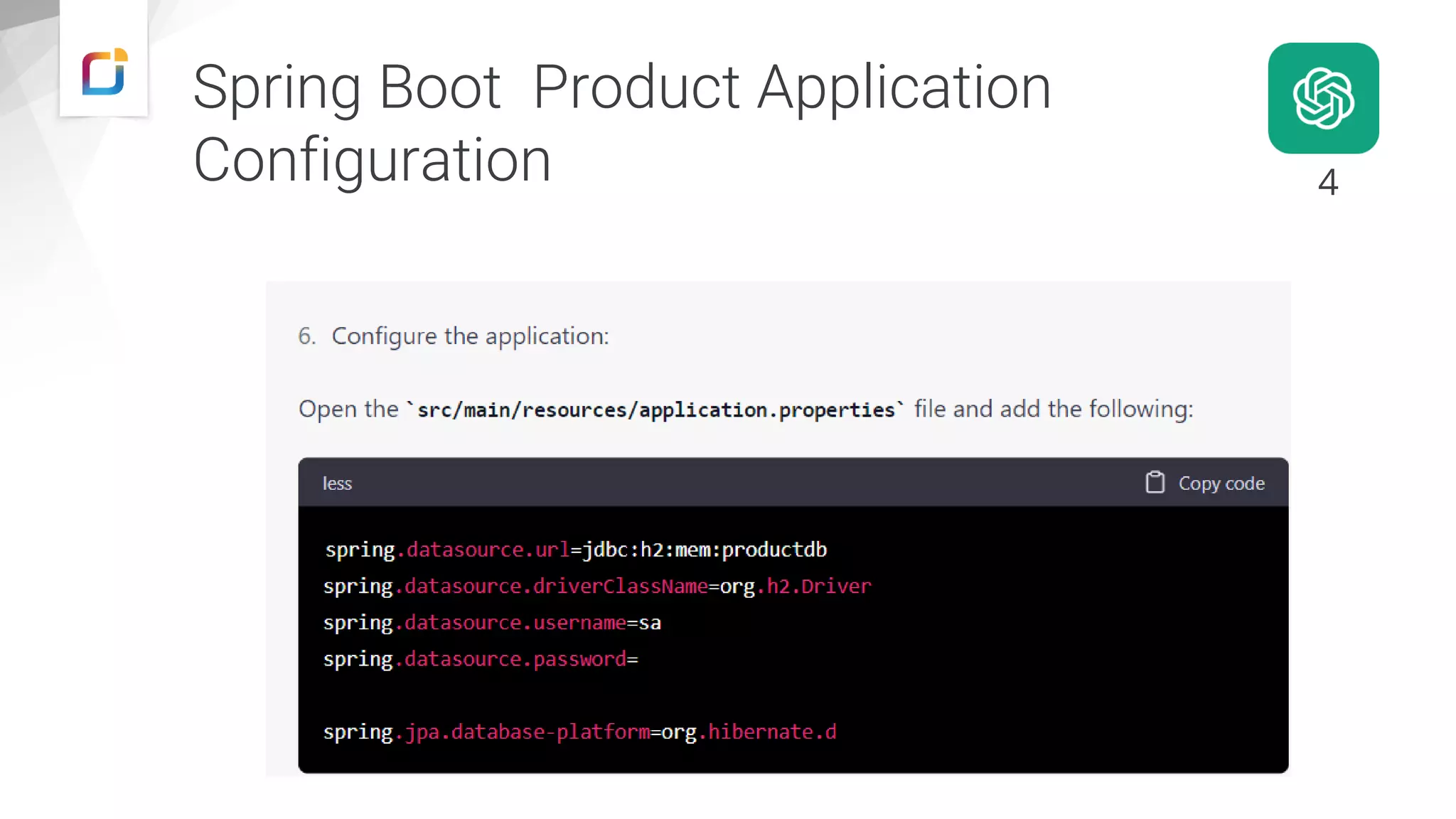Click 'file and add the following' text
This screenshot has width=1456, height=819.
1053,409
